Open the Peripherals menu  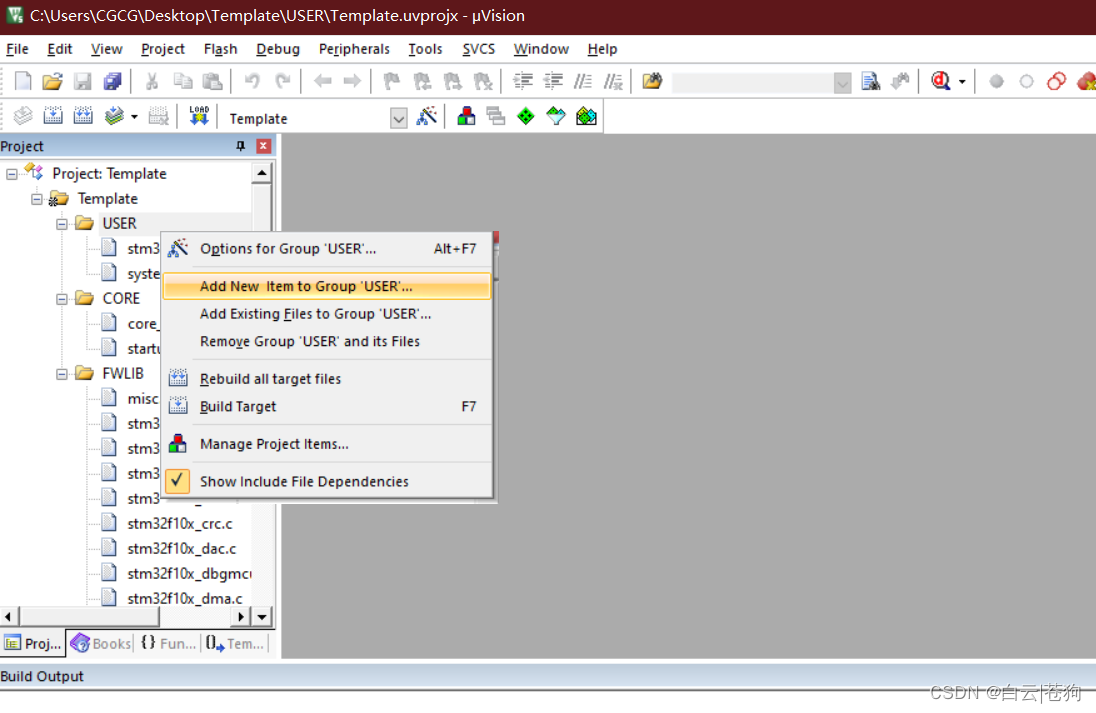point(354,49)
